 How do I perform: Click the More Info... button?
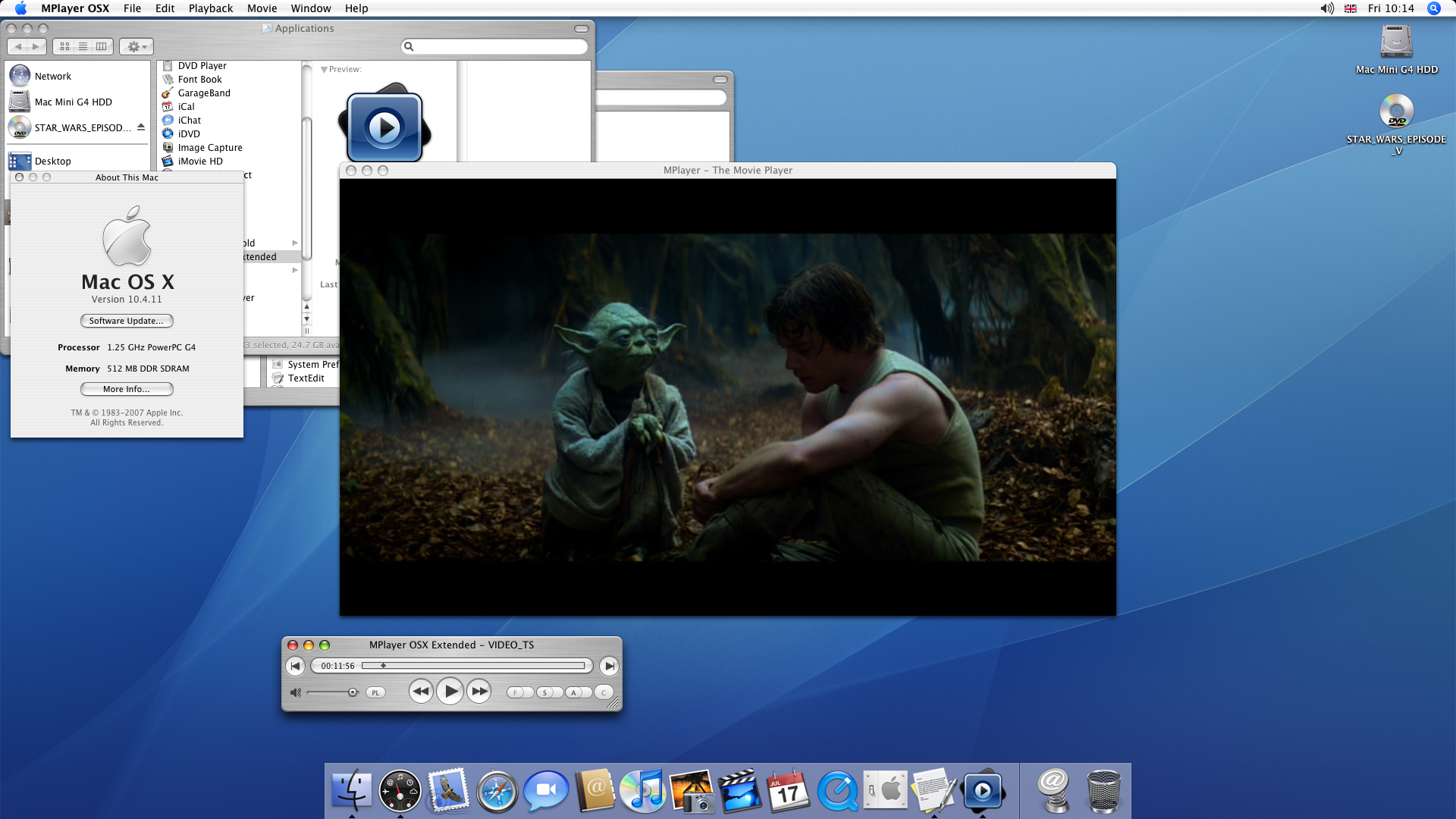127,389
